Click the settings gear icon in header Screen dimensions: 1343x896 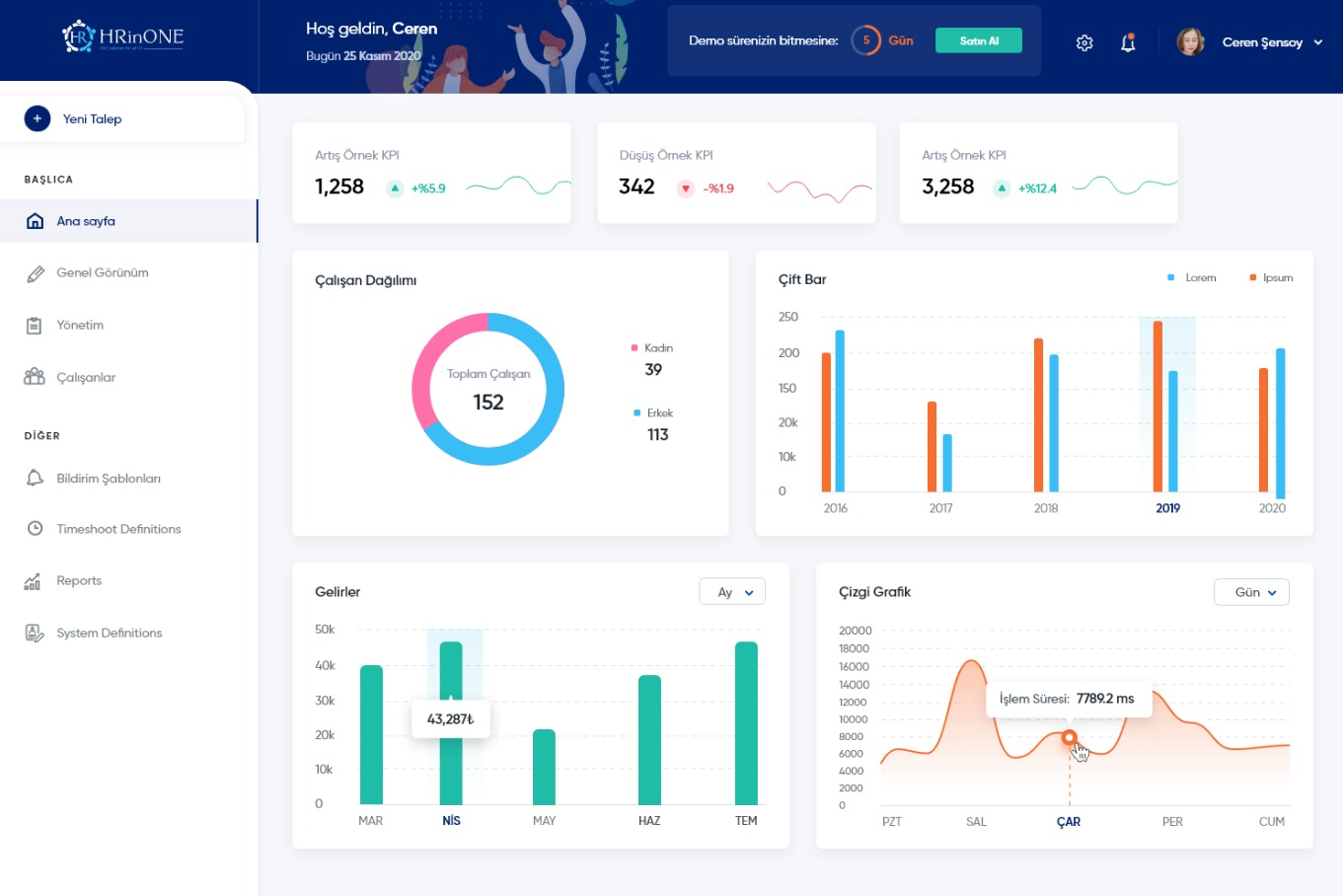[1084, 42]
